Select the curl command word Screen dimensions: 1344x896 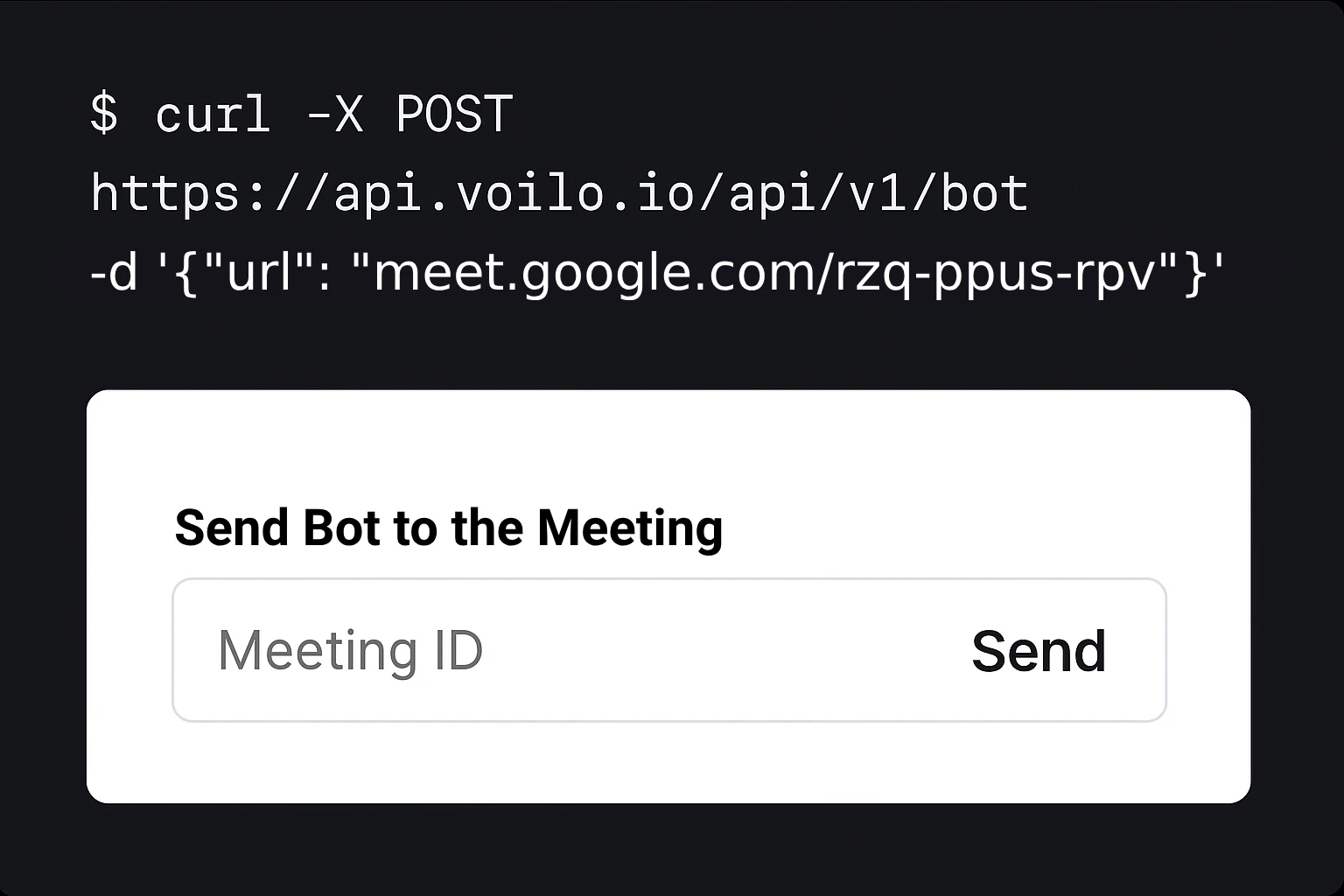[213, 114]
